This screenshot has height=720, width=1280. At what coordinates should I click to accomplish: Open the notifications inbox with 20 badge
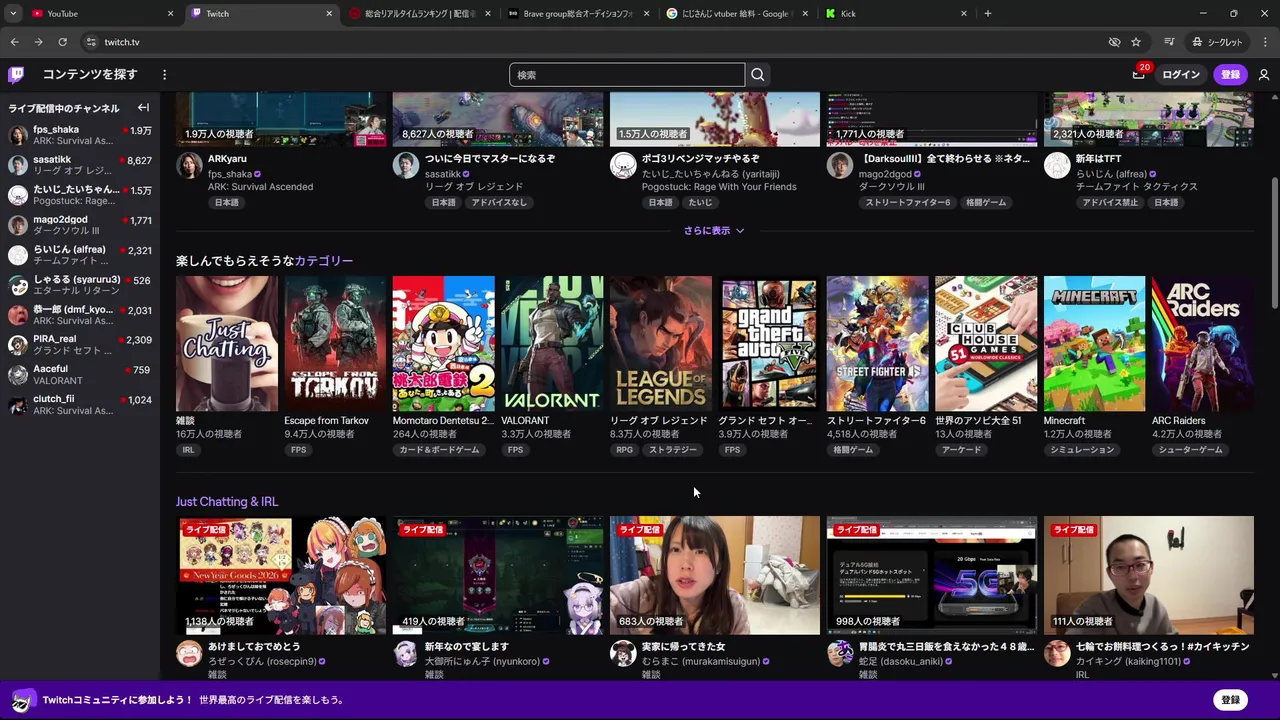click(1138, 75)
